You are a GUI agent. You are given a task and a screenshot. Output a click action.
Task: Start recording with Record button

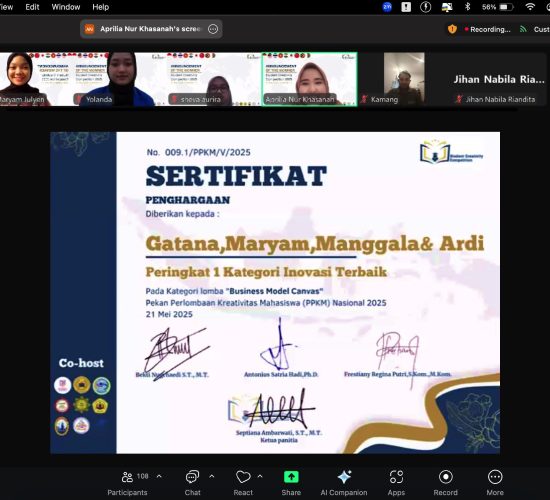pyautogui.click(x=445, y=483)
